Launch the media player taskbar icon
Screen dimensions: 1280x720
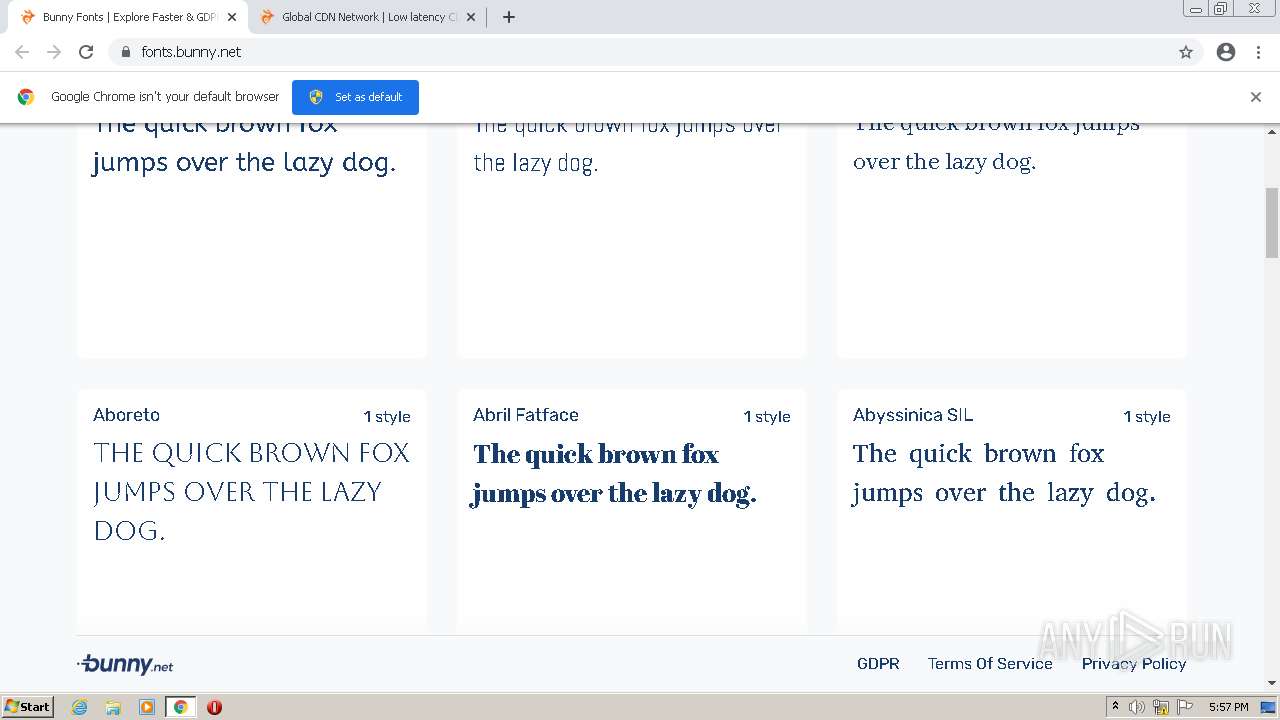click(147, 707)
